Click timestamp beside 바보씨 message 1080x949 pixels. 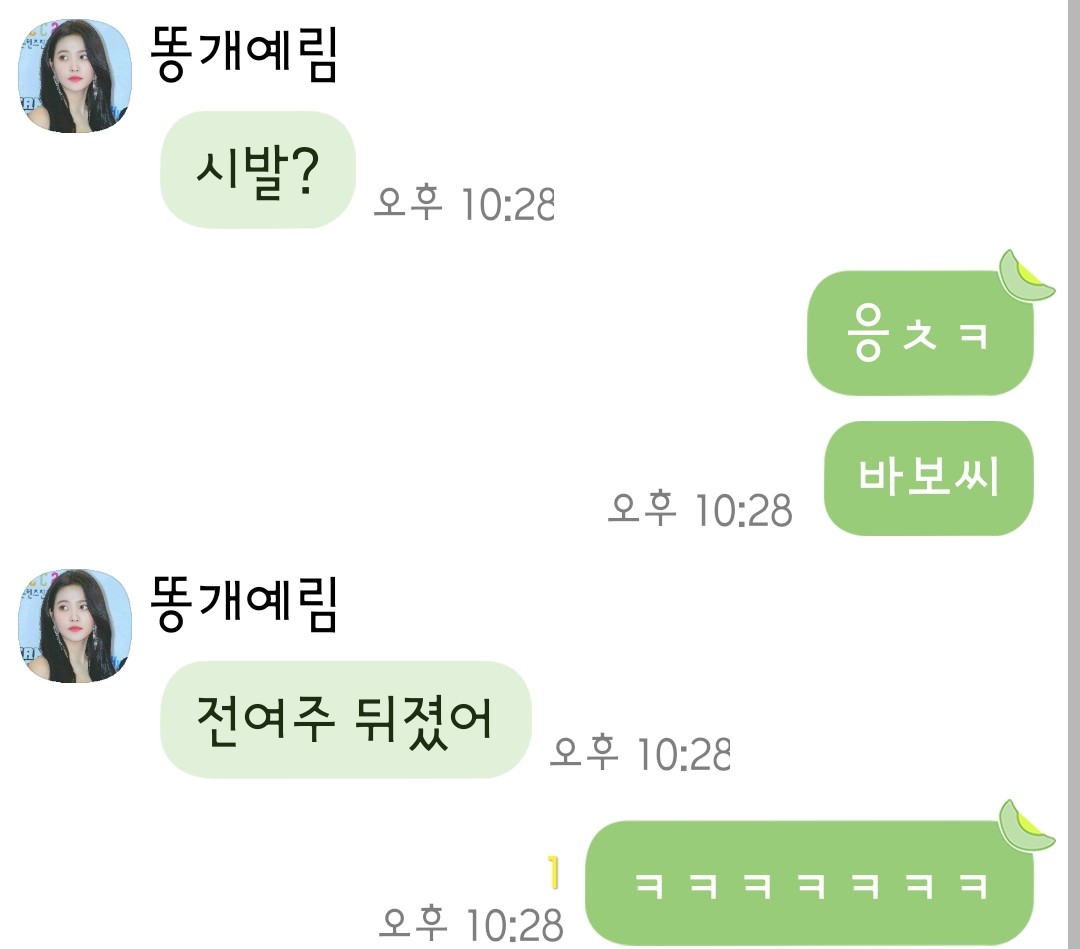point(700,510)
